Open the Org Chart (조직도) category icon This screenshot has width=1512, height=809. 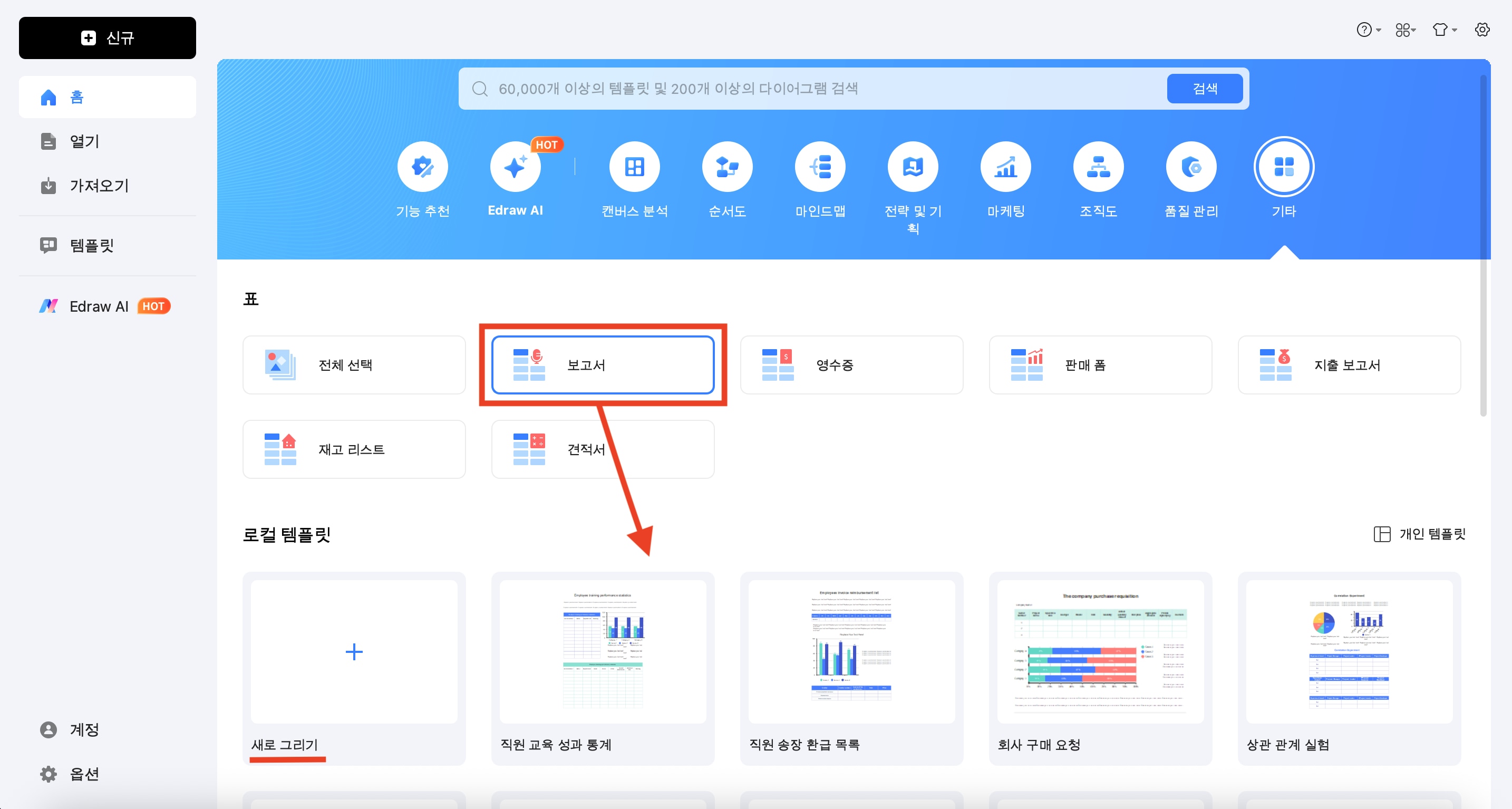point(1098,167)
